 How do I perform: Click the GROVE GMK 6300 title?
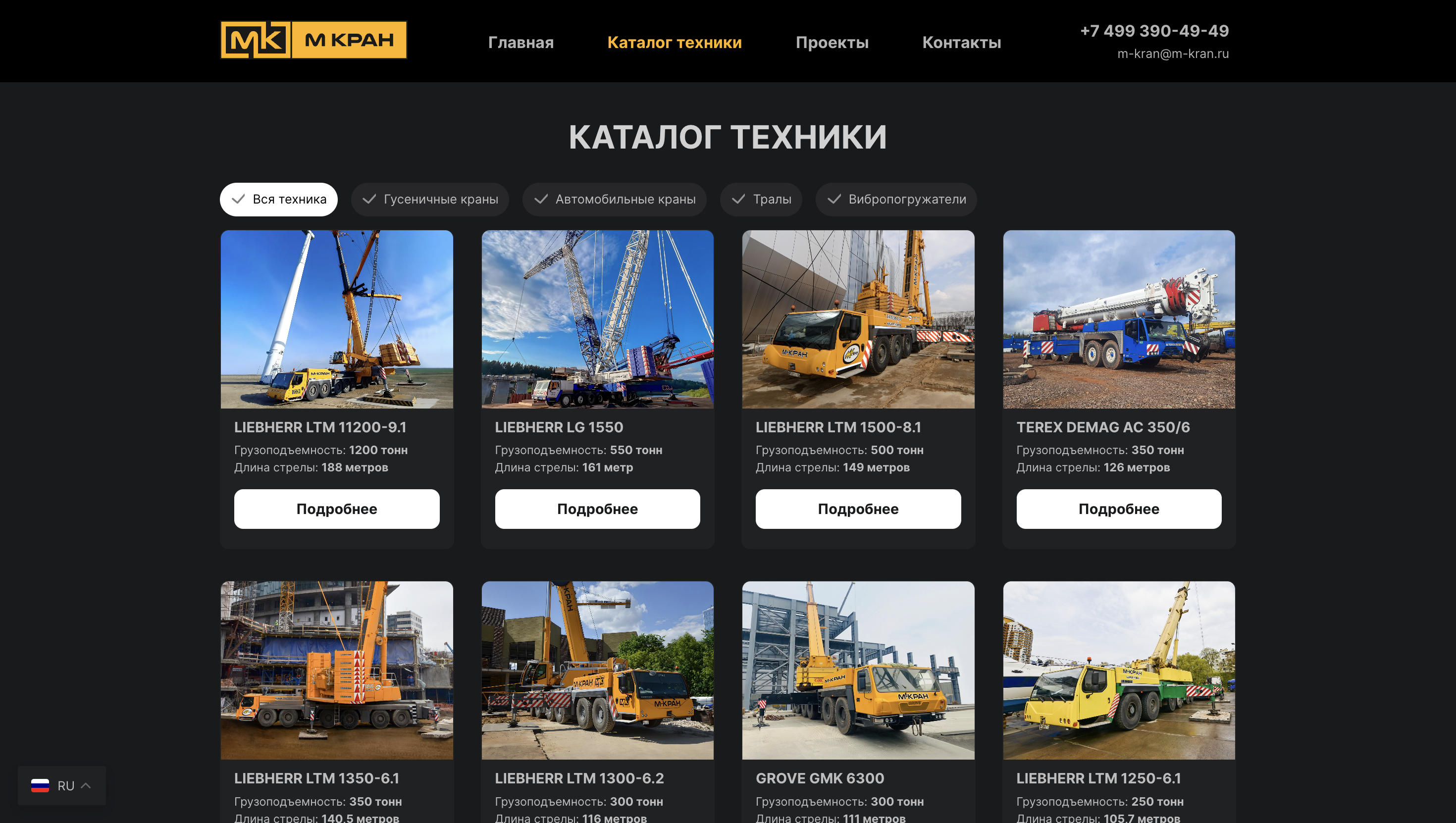point(820,778)
